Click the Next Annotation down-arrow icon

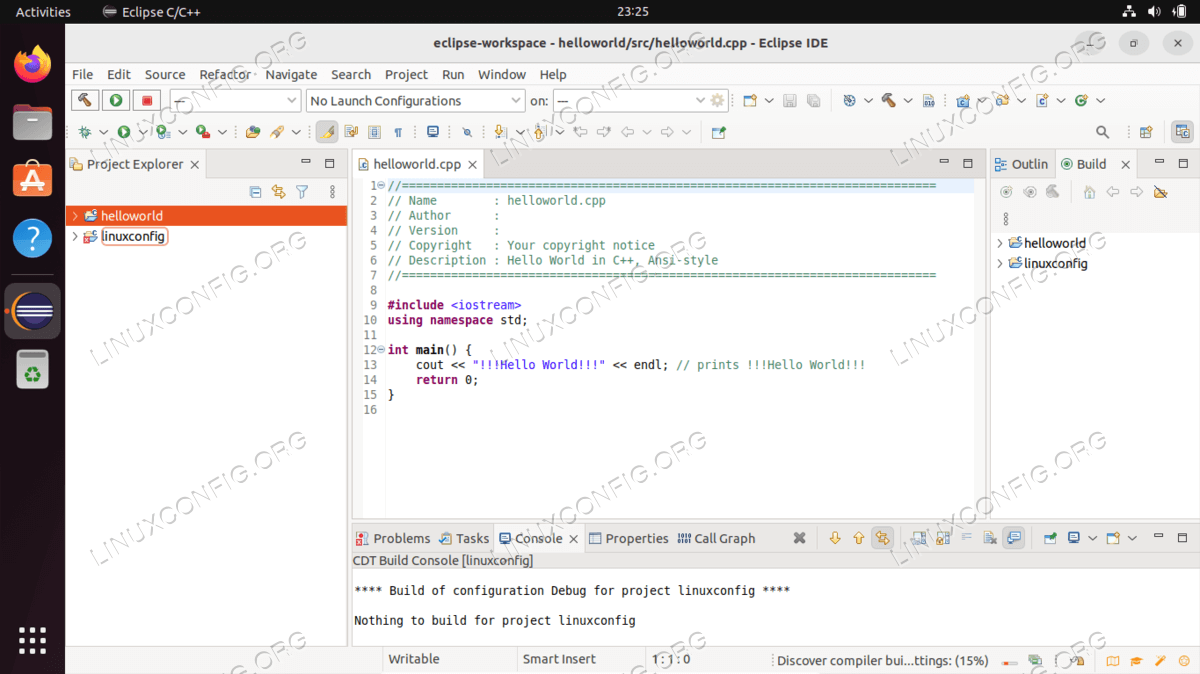pos(499,132)
